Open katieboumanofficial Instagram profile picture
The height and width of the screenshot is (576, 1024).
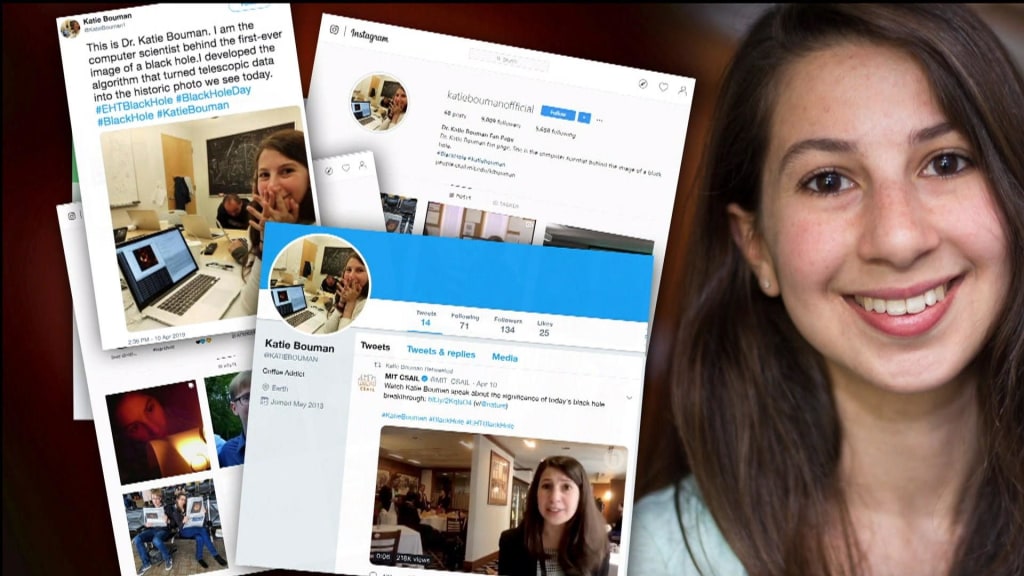coord(380,103)
